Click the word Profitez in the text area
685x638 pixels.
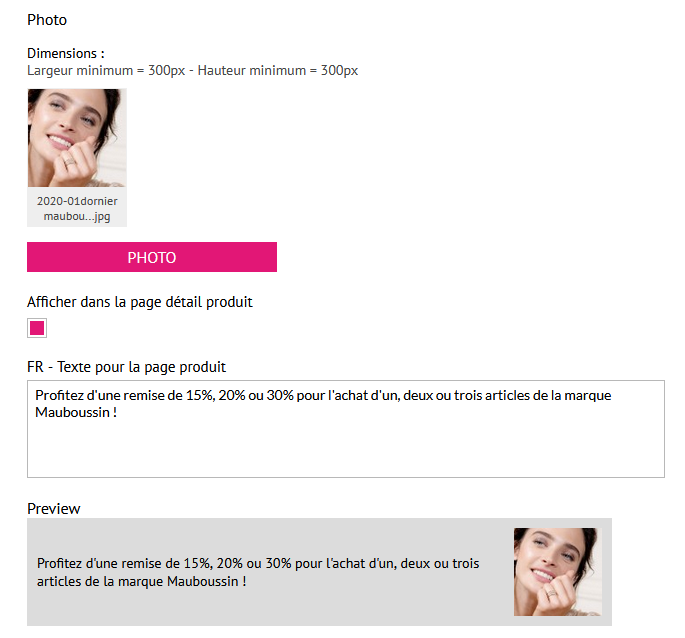tap(59, 395)
